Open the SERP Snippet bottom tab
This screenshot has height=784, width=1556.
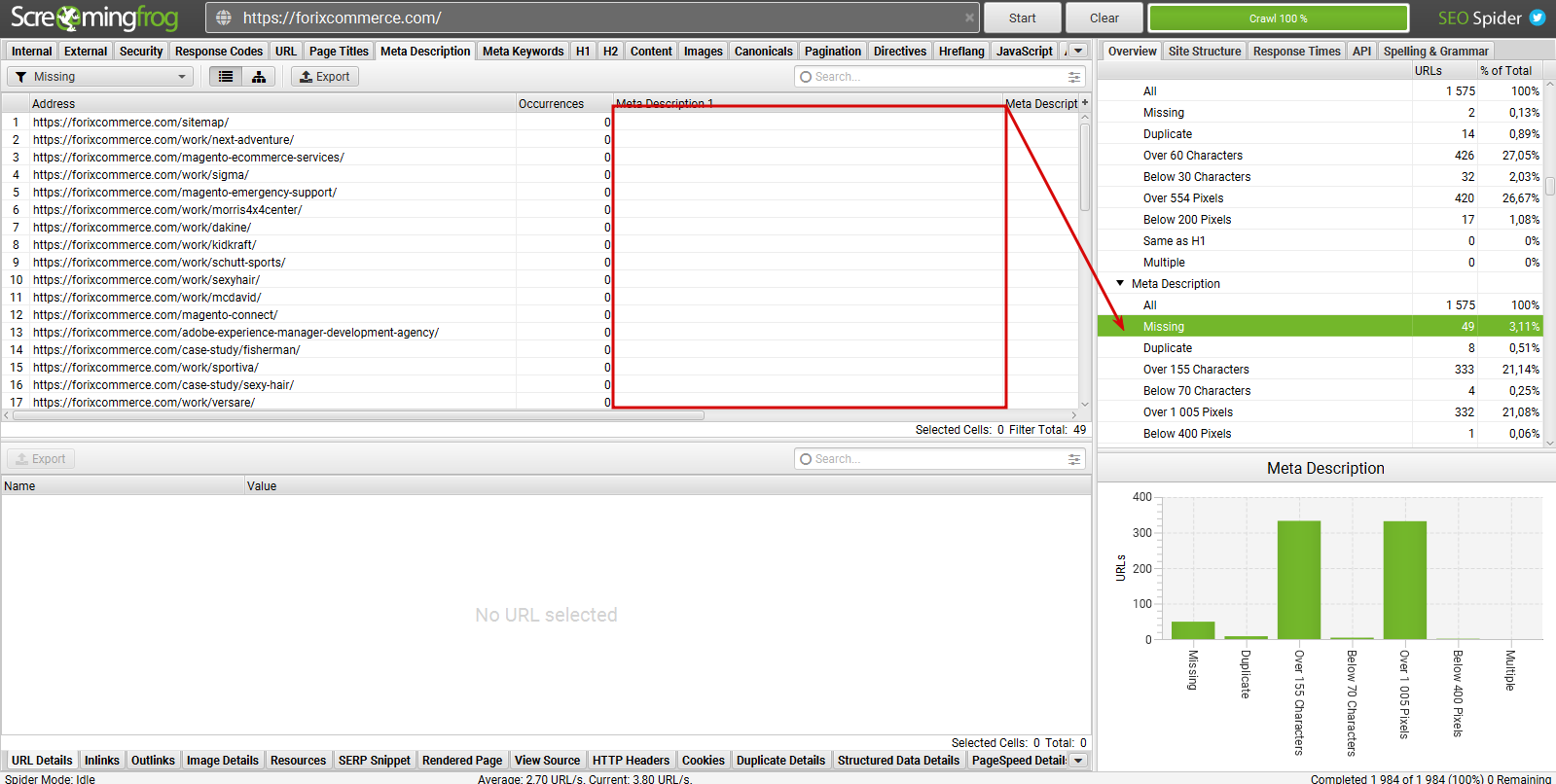click(x=375, y=761)
